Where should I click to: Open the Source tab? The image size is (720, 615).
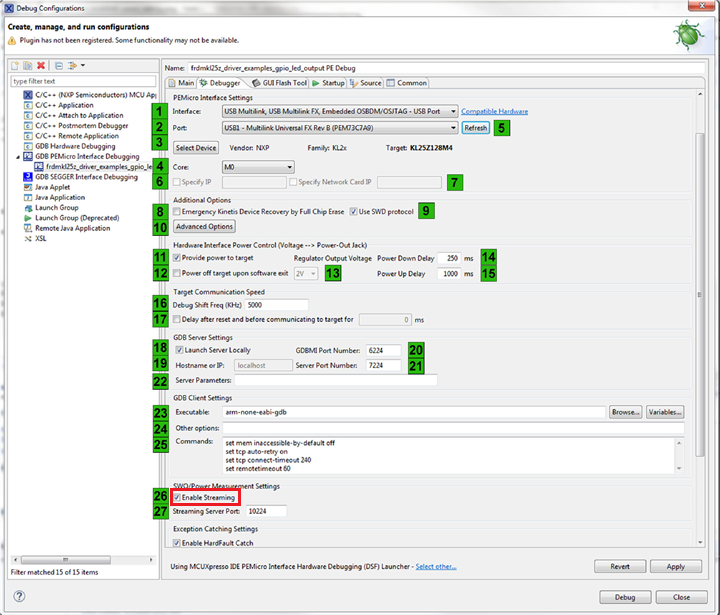pos(366,83)
